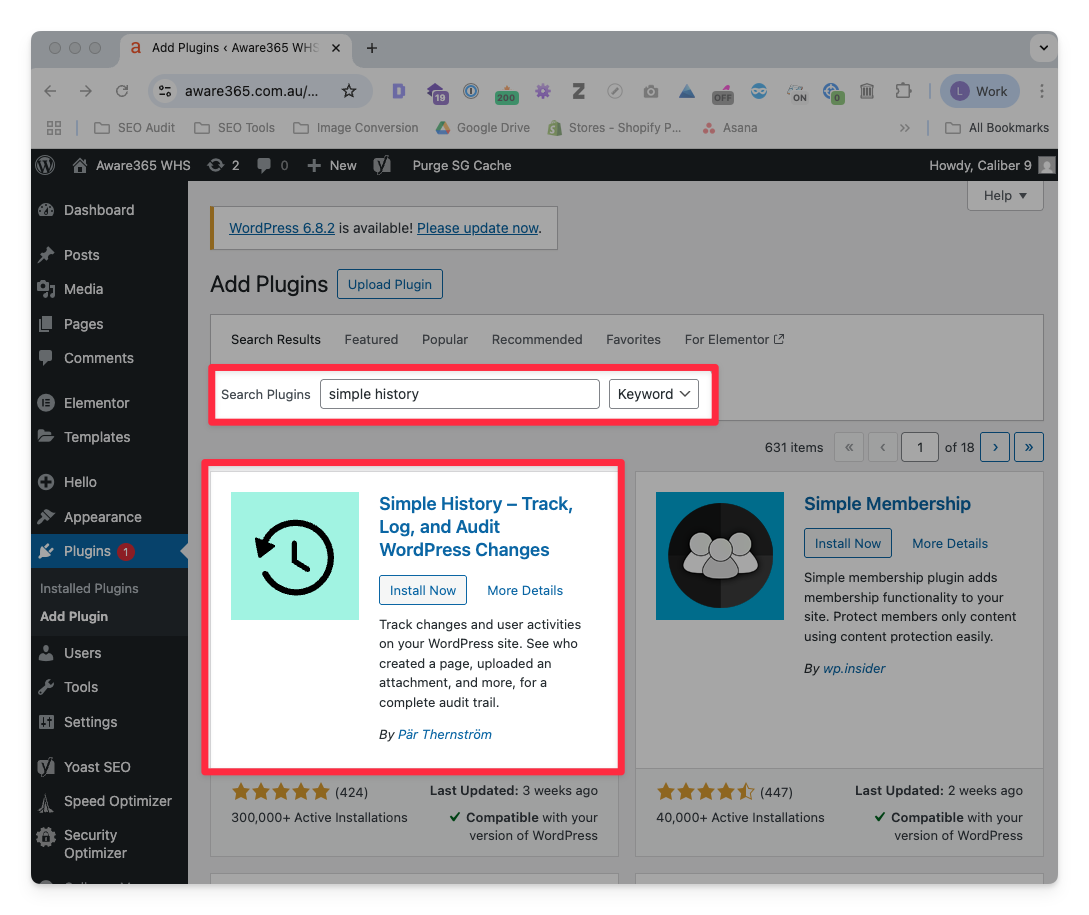The width and height of the screenshot is (1089, 915).
Task: Switch to the Featured plugins tab
Action: point(371,340)
